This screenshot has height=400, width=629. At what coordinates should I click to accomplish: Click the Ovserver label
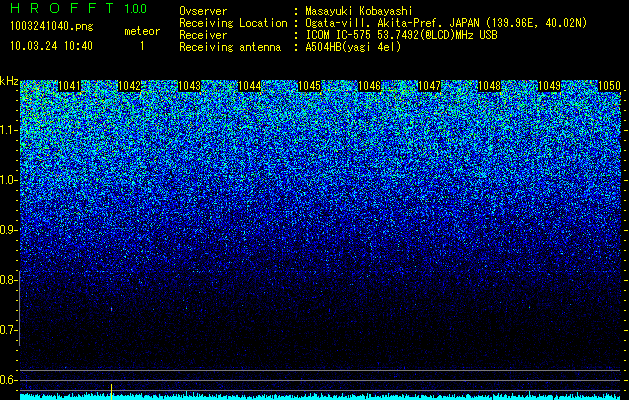[203, 11]
